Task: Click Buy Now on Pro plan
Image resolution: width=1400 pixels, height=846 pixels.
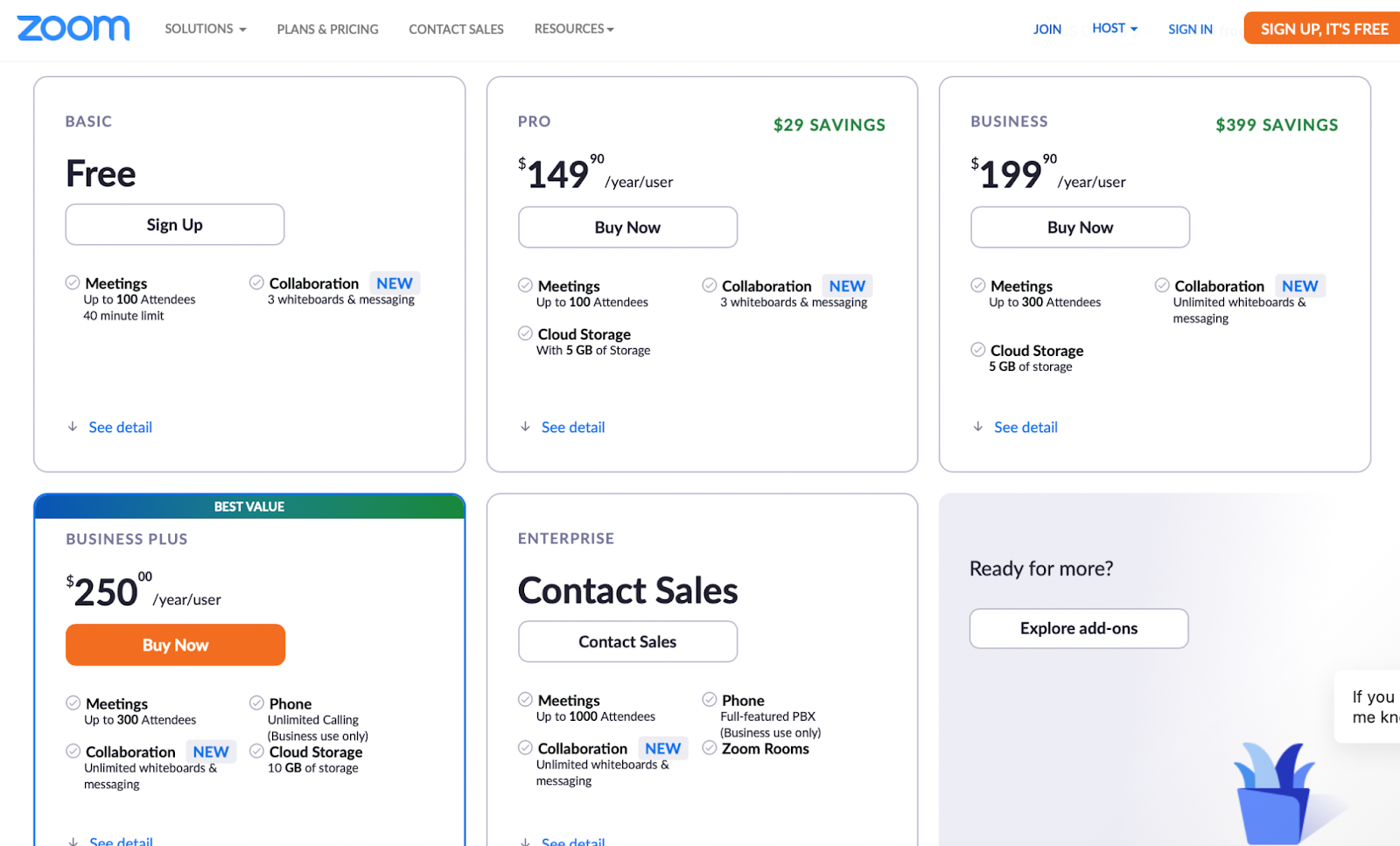Action: point(627,227)
